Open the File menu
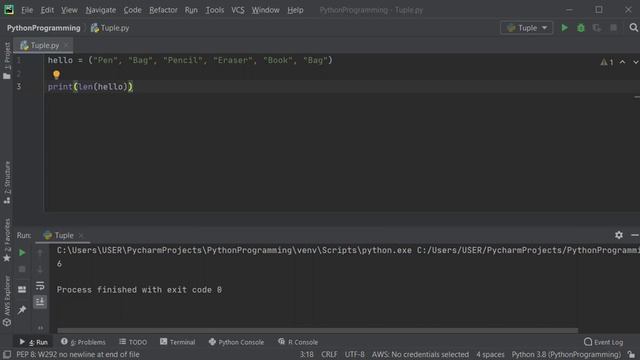This screenshot has width=640, height=360. [27, 10]
